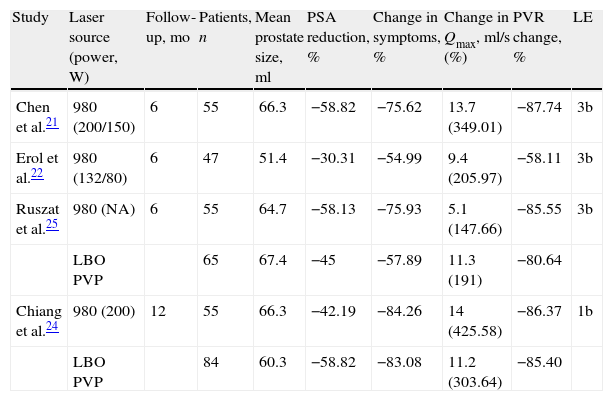Click the 84 patients cell
The height and width of the screenshot is (401, 613).
[210, 365]
